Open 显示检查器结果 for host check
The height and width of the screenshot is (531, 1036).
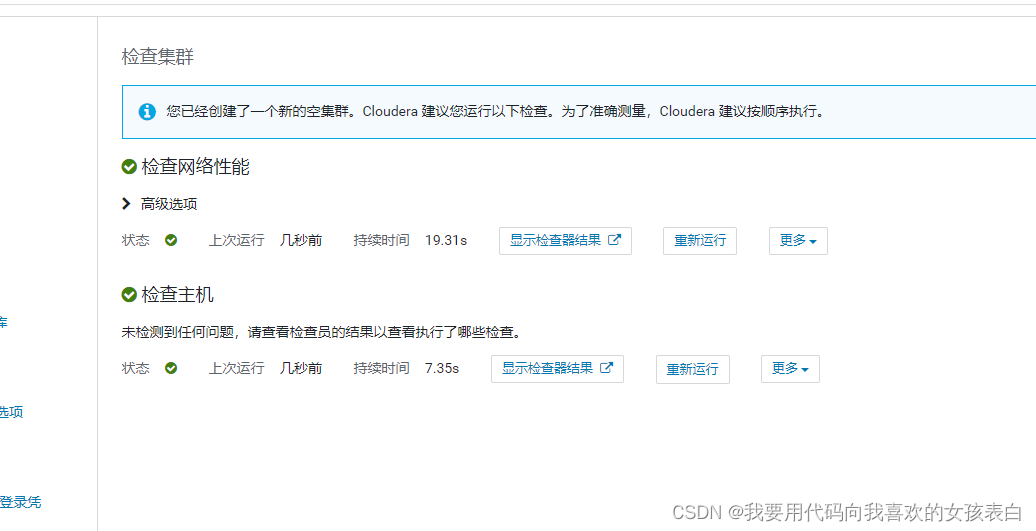click(x=557, y=369)
